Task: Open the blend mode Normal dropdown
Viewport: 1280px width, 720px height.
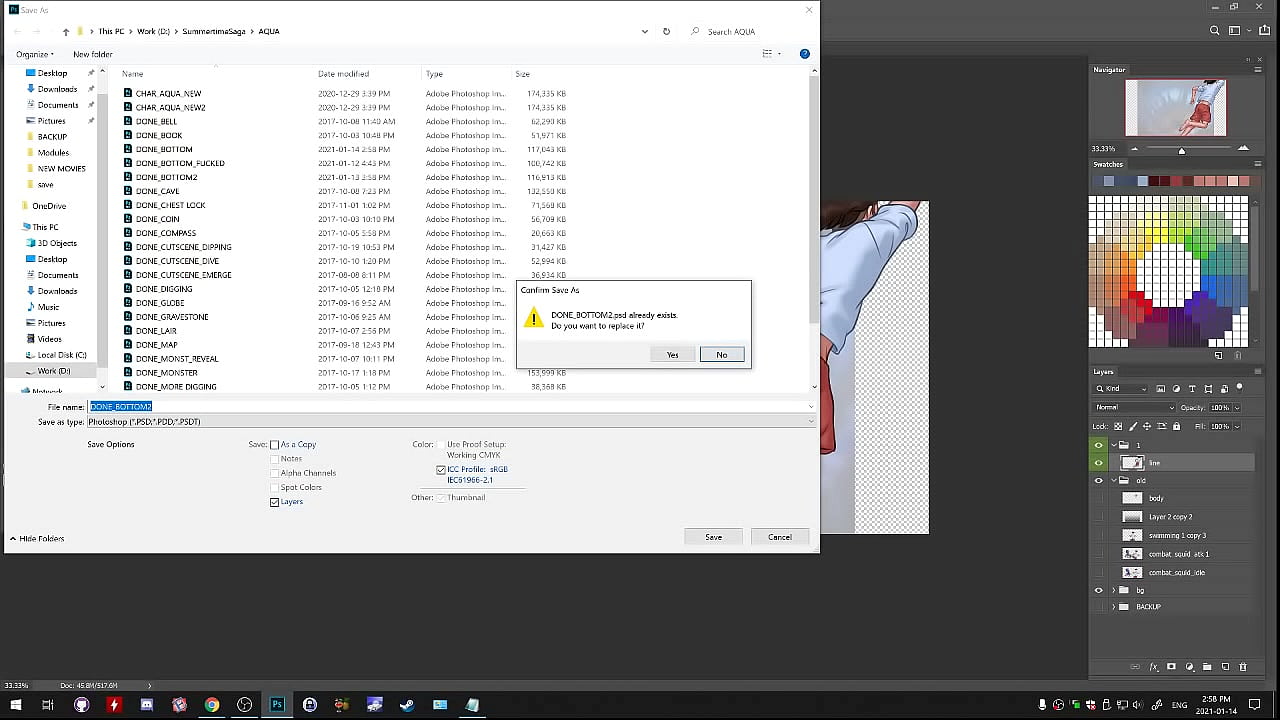Action: pyautogui.click(x=1135, y=408)
